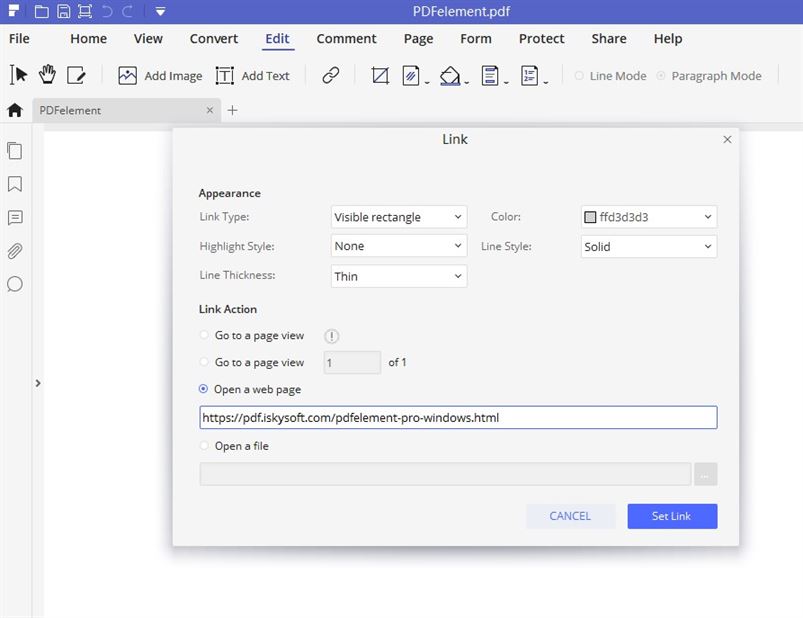
Task: Show the bookmarks sidebar panel
Action: click(15, 184)
